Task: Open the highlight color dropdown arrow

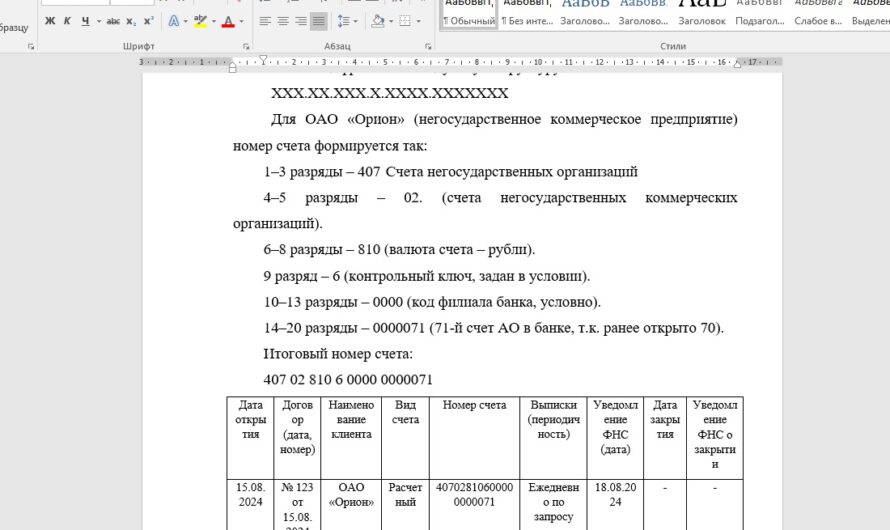Action: (x=213, y=22)
